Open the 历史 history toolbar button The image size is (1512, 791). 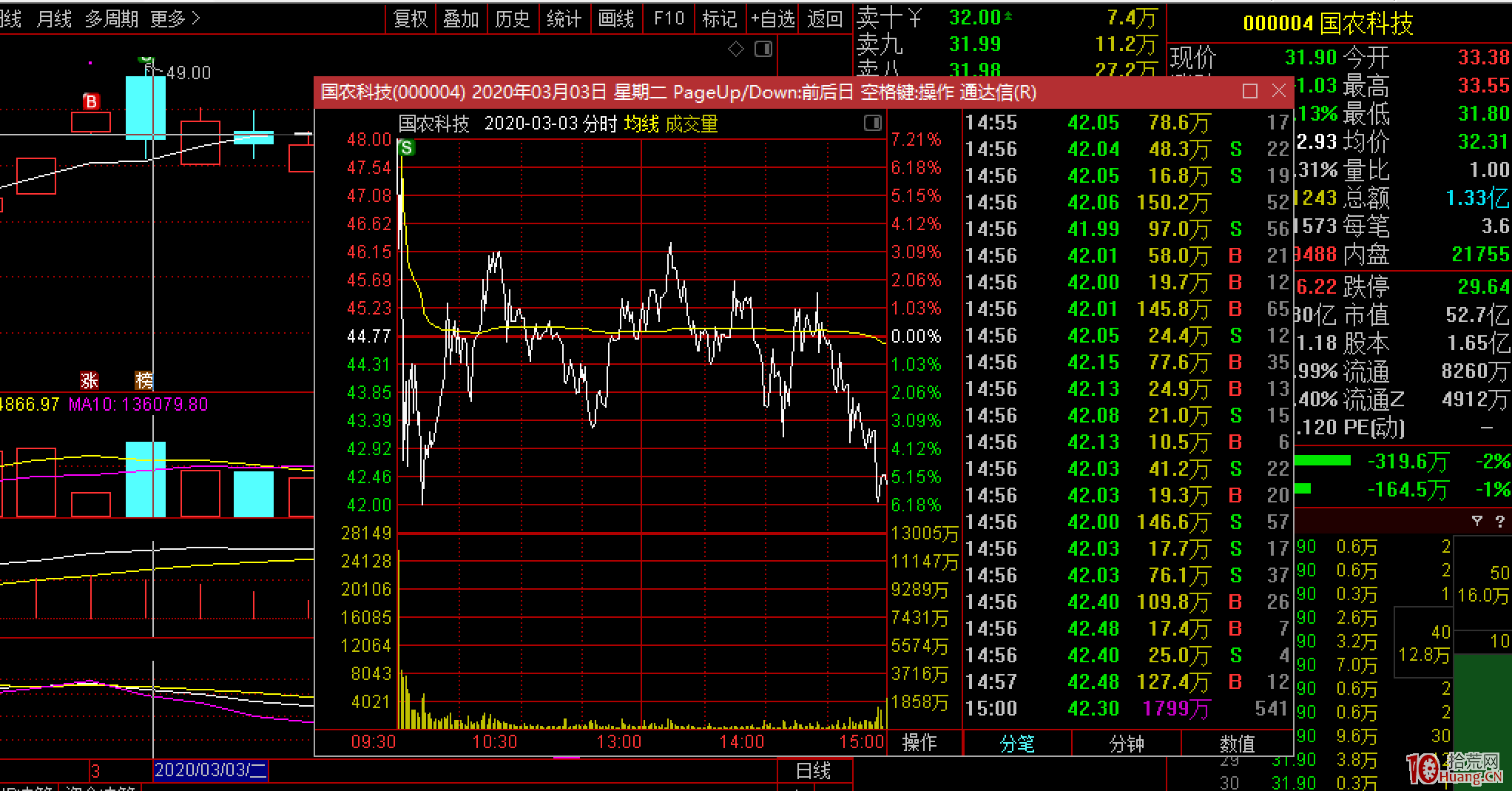click(x=513, y=18)
